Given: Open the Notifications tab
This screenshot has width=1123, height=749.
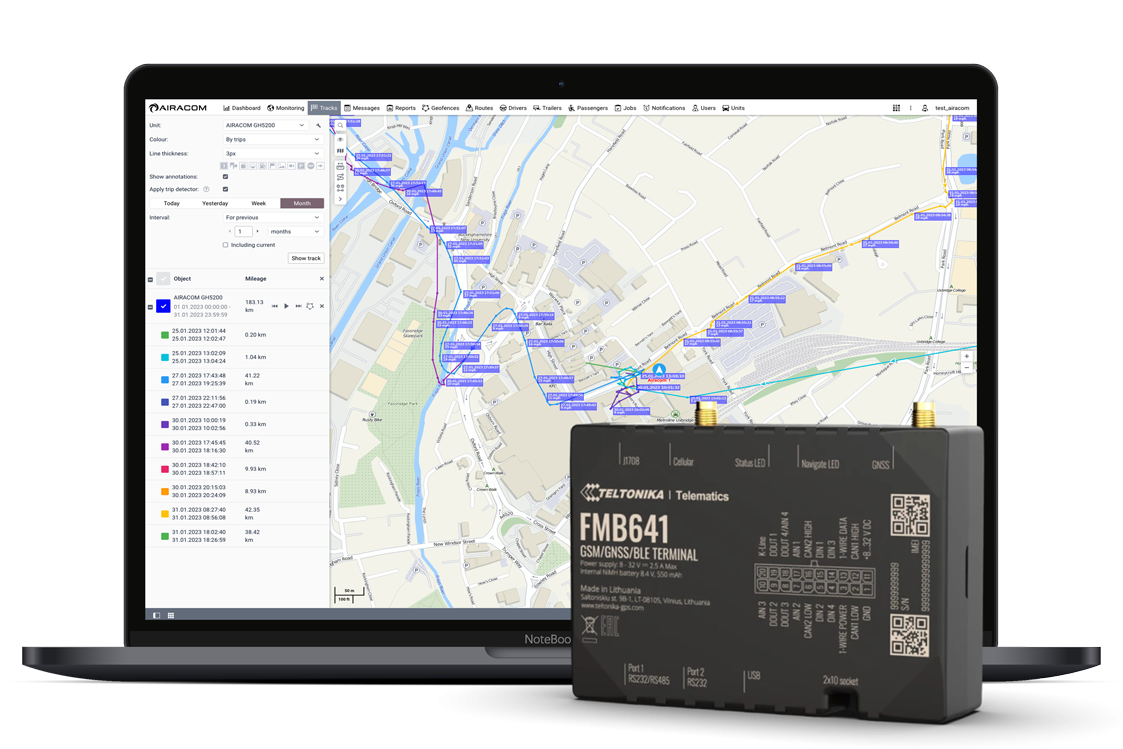Looking at the screenshot, I should [x=664, y=108].
